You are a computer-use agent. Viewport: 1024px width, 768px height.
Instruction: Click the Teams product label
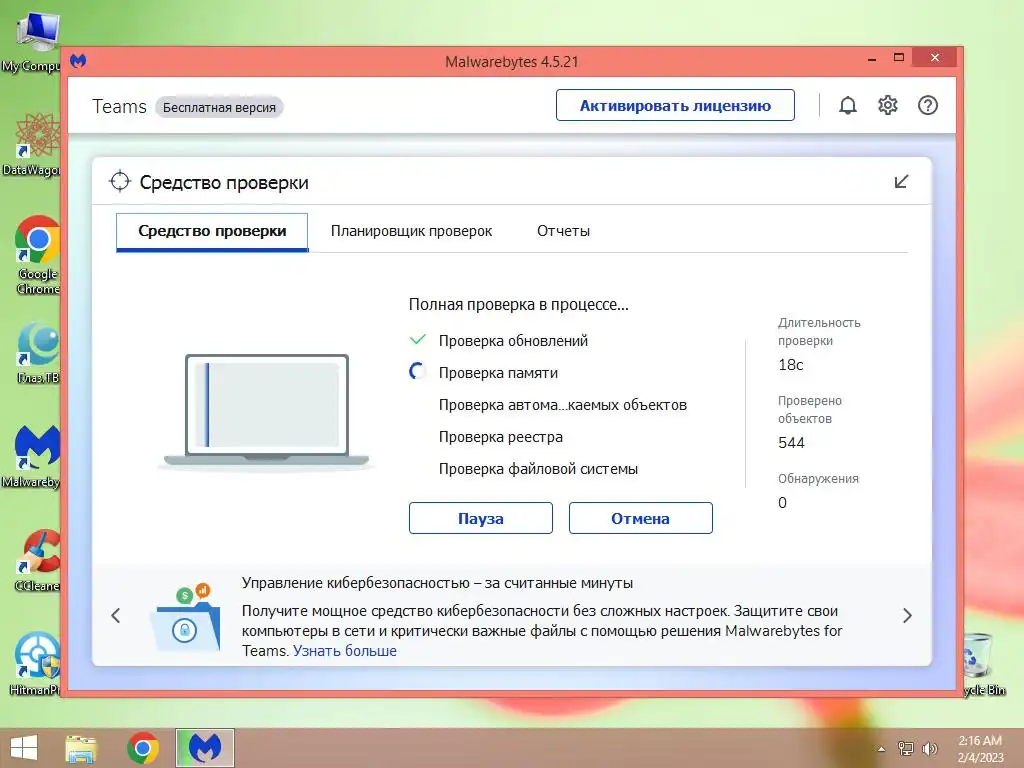click(x=120, y=106)
